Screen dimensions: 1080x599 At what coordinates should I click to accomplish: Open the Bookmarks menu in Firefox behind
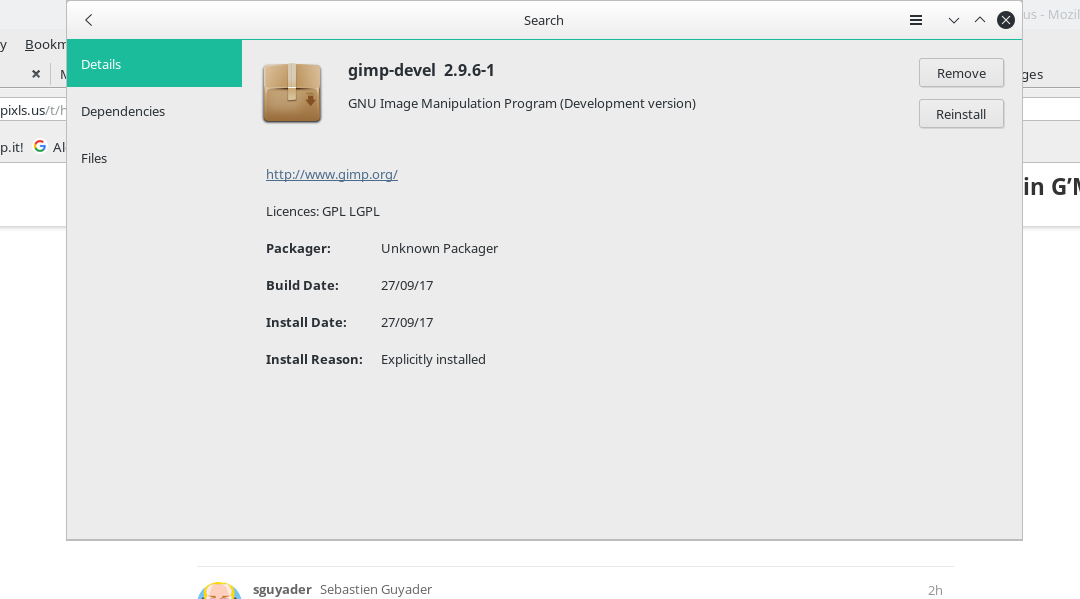click(45, 45)
